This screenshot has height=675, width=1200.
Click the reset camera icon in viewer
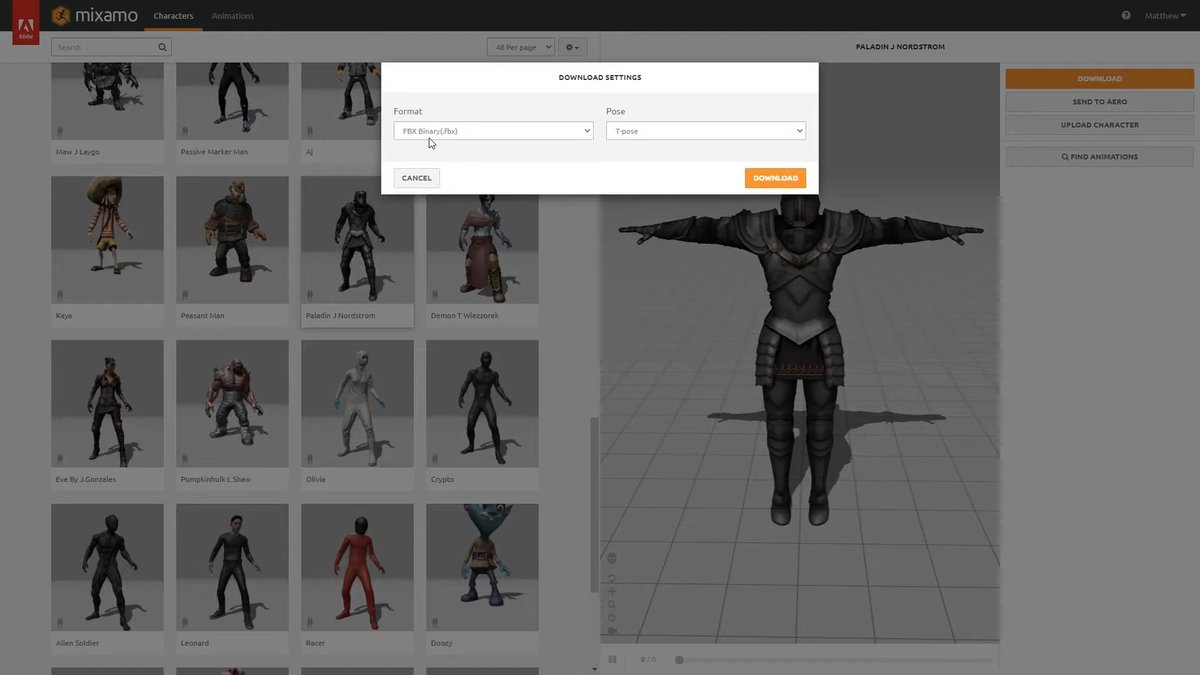[612, 617]
